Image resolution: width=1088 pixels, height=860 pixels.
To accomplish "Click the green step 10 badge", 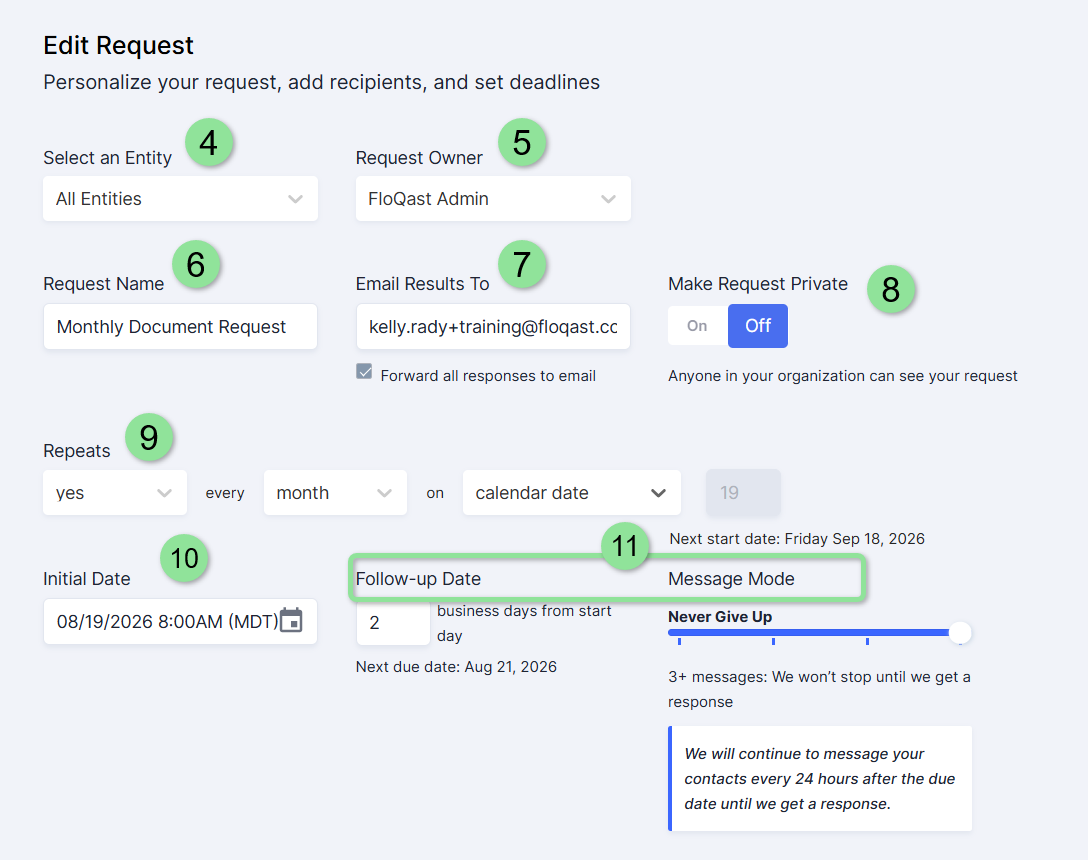I will [185, 559].
